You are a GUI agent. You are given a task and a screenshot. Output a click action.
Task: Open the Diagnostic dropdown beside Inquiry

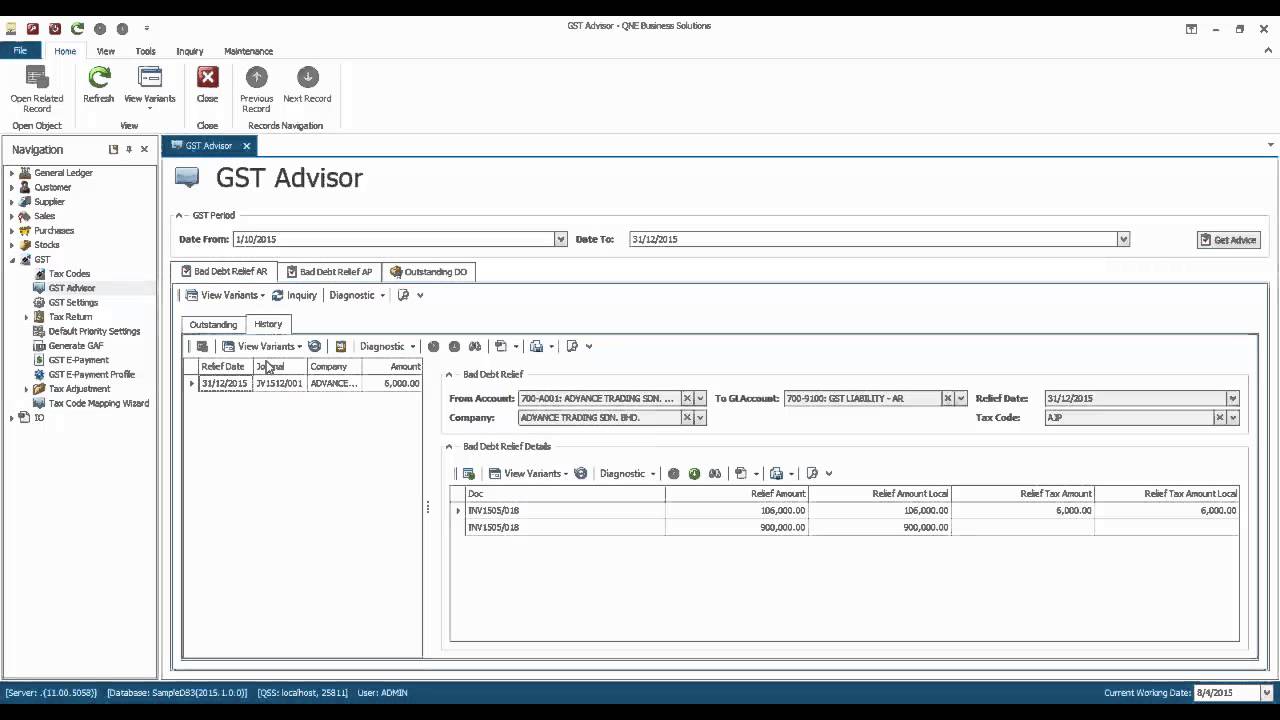[x=357, y=295]
